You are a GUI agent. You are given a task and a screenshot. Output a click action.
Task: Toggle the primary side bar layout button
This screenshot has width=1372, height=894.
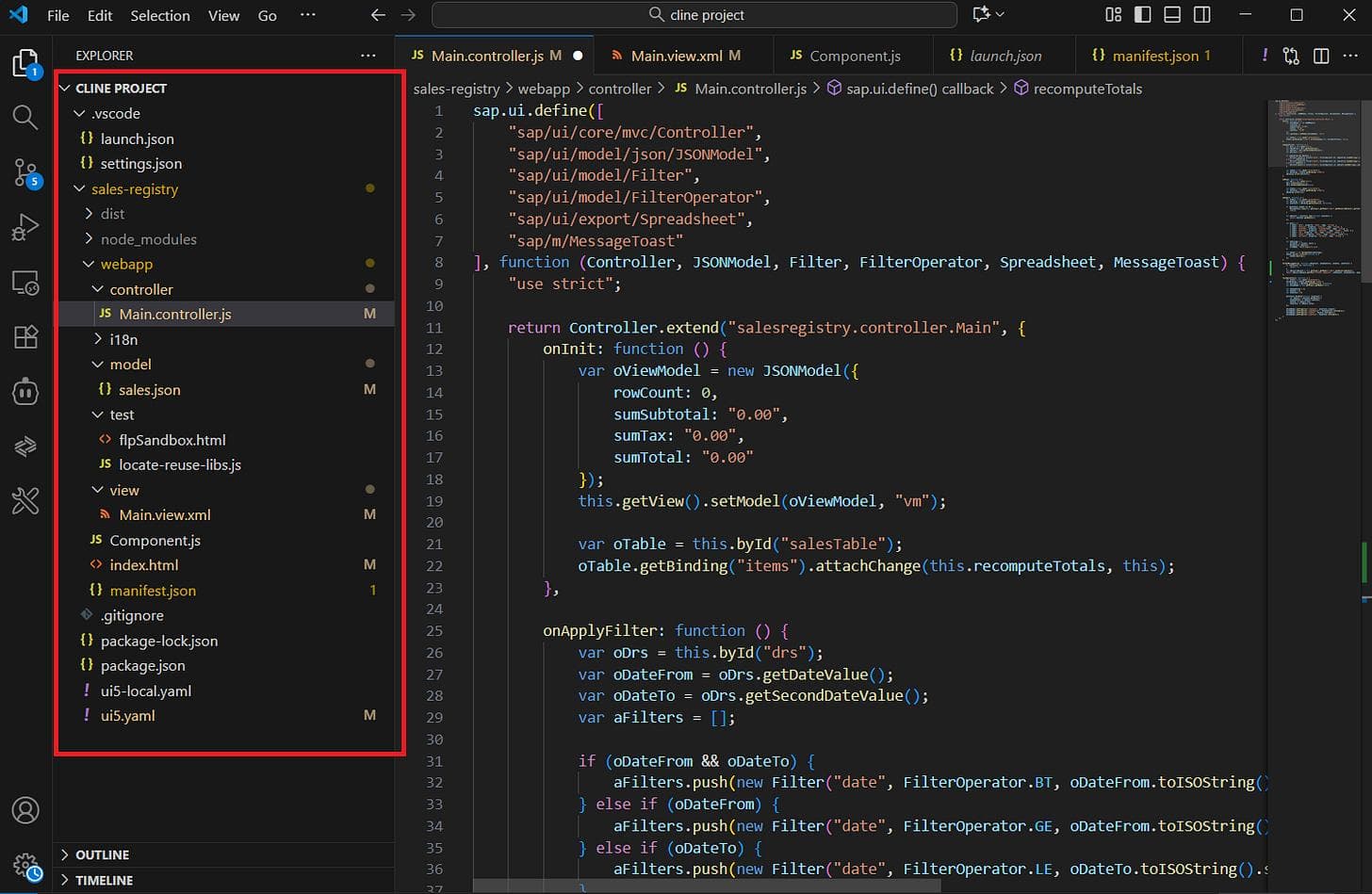point(1142,15)
